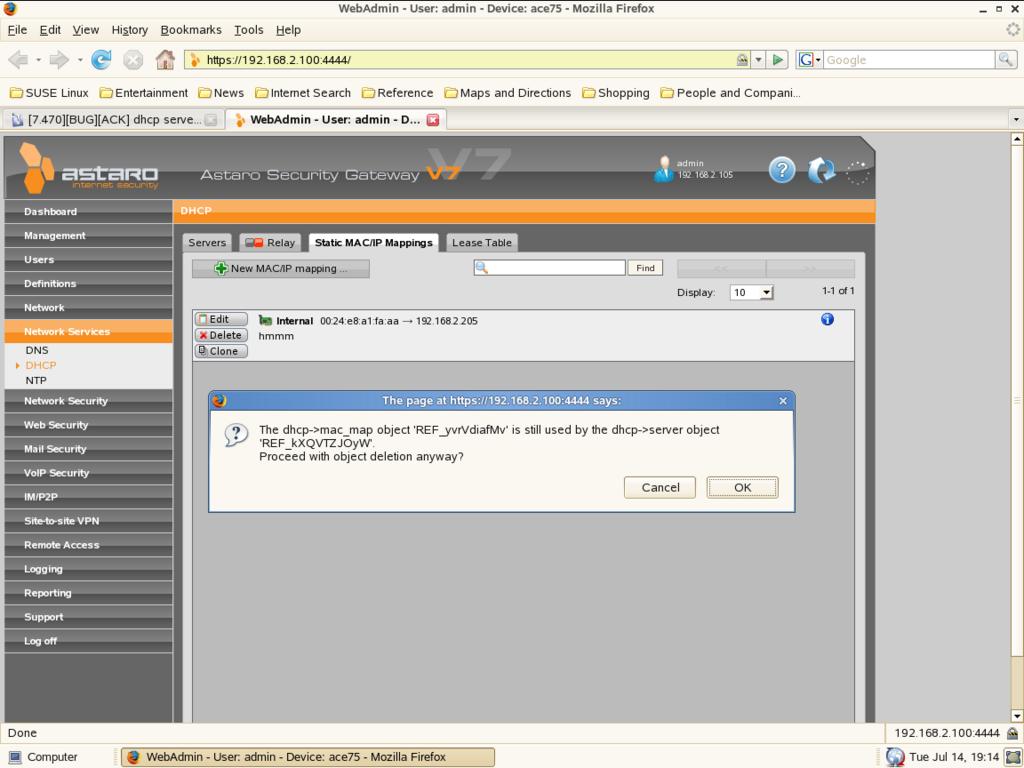Open the Bookmarks menu

(191, 30)
